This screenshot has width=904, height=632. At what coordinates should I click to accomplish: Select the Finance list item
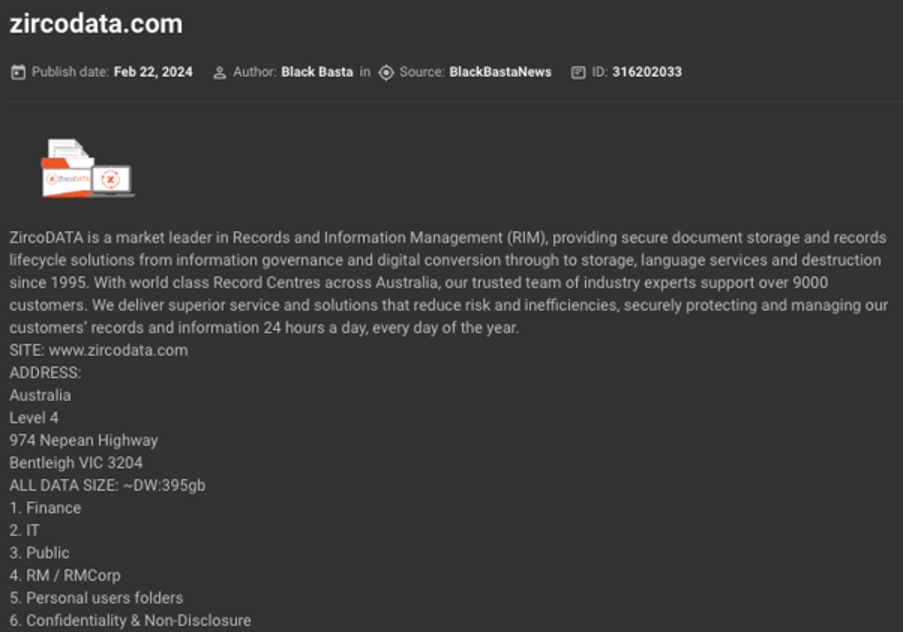tap(45, 507)
